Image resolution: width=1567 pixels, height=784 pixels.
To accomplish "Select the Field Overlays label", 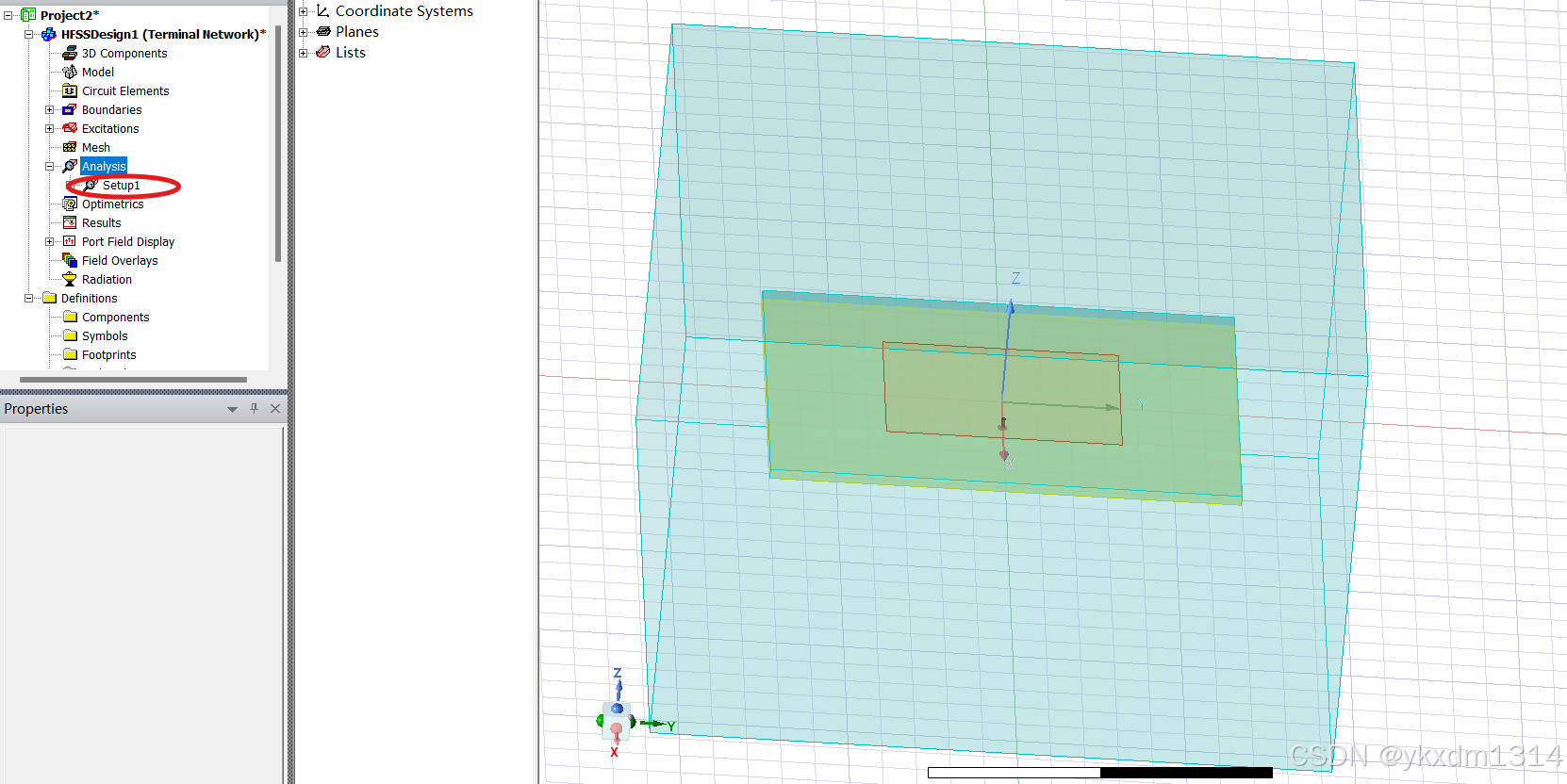I will point(120,260).
